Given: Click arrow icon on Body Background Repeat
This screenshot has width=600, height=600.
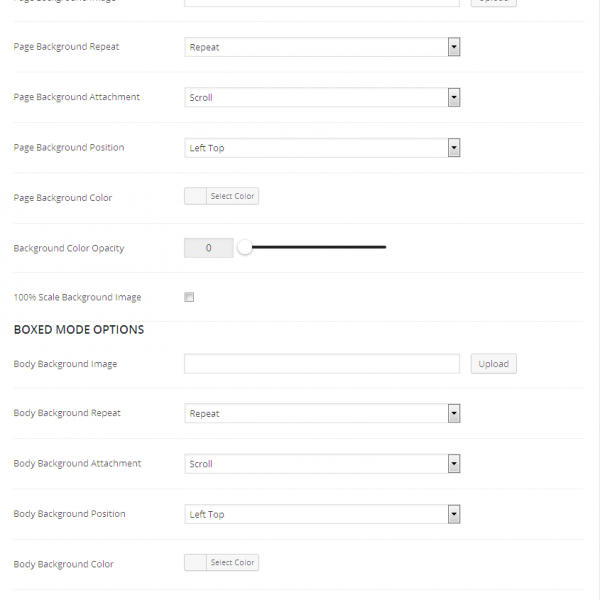Looking at the screenshot, I should click(454, 414).
